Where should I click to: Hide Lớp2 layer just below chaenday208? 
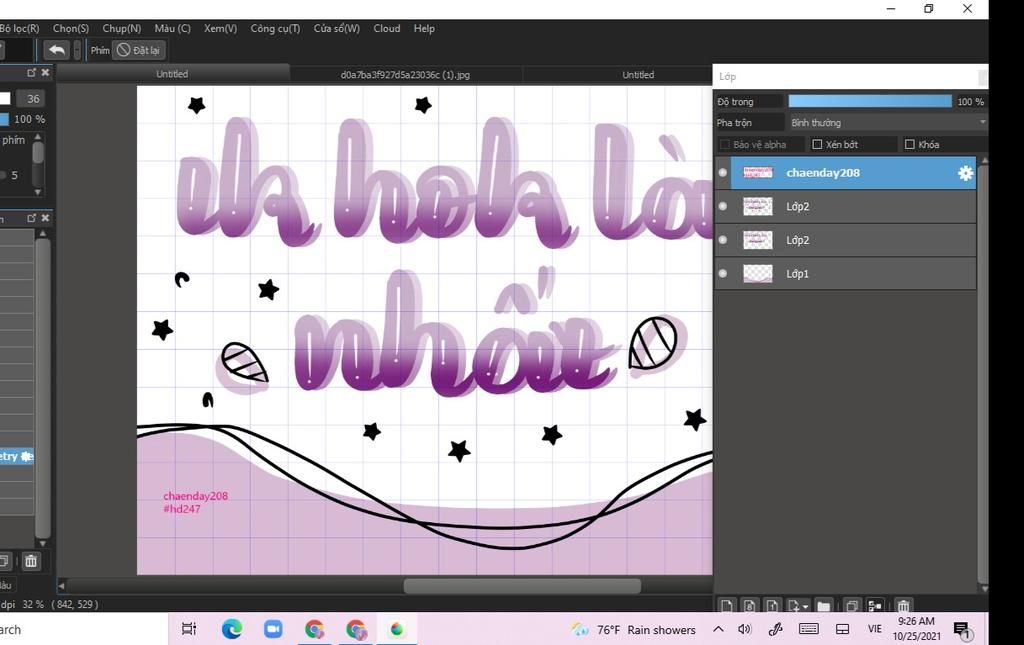[722, 206]
